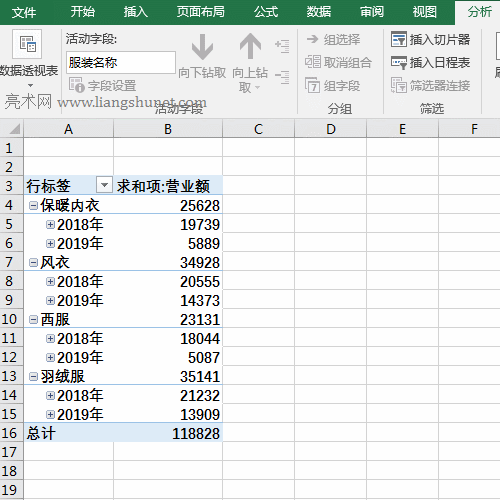Open 字段设置 field settings
Image resolution: width=500 pixels, height=500 pixels.
pyautogui.click(x=102, y=86)
